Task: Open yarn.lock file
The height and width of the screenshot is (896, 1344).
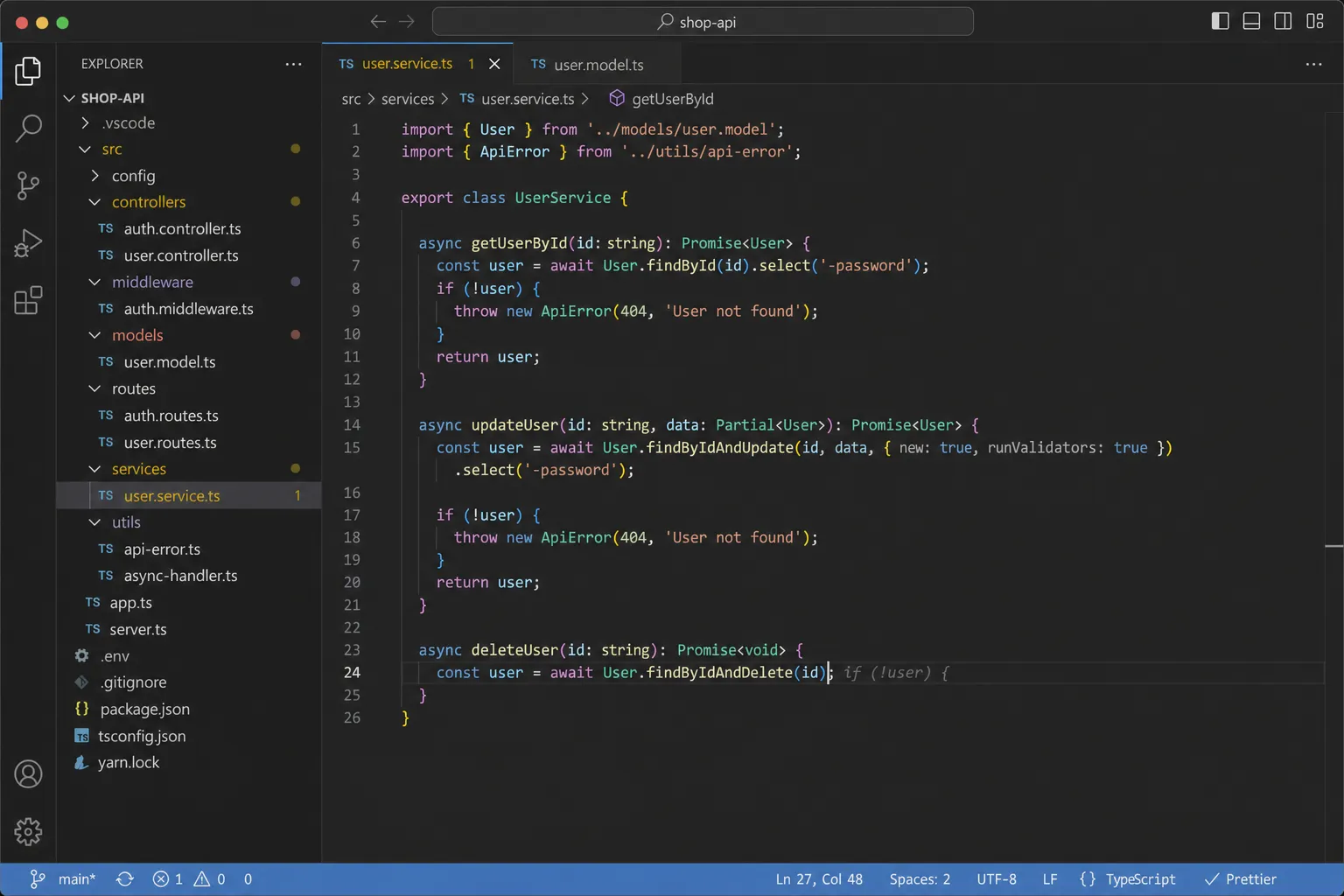Action: coord(188,763)
